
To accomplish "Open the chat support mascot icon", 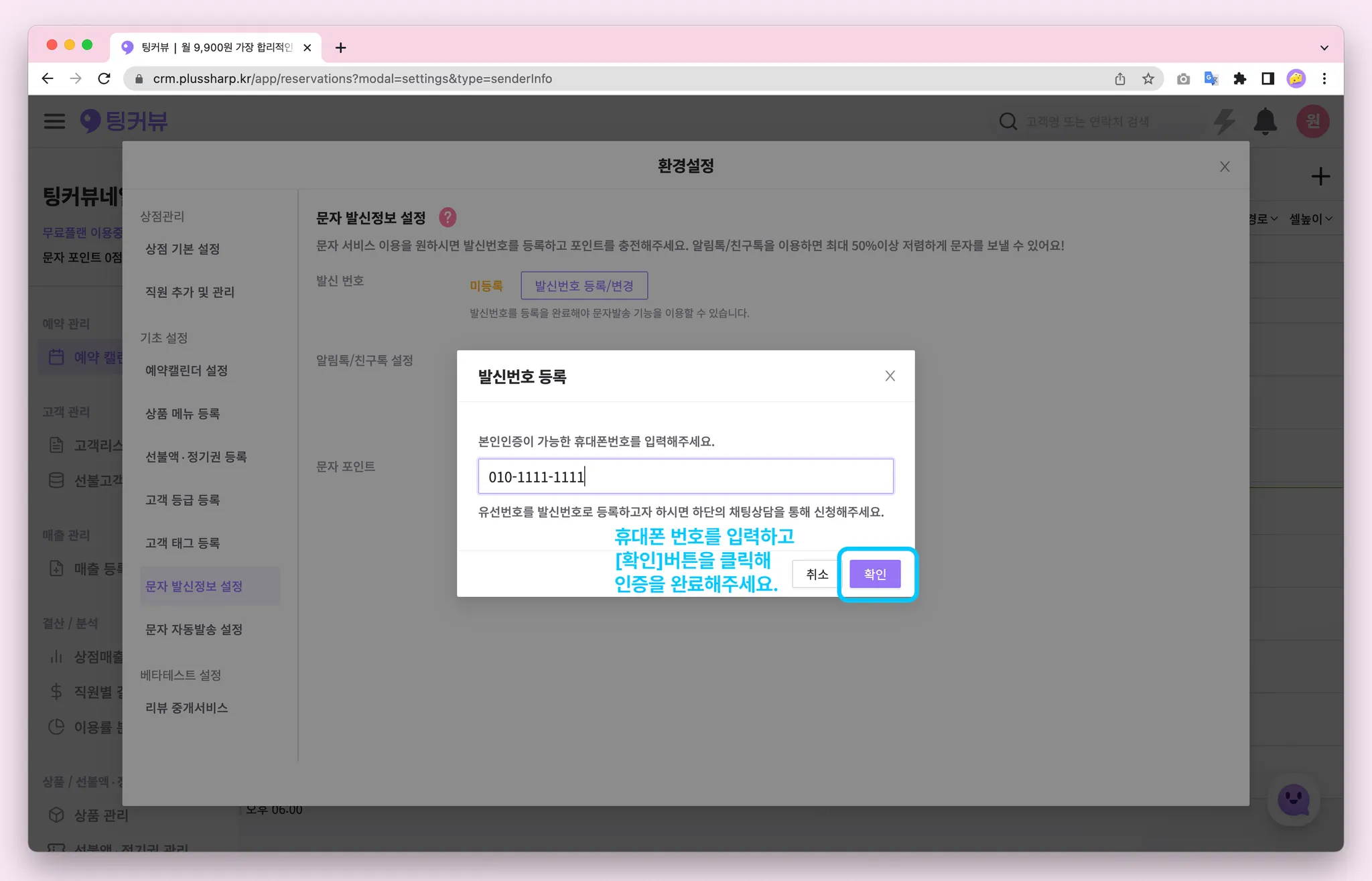I will [x=1293, y=800].
